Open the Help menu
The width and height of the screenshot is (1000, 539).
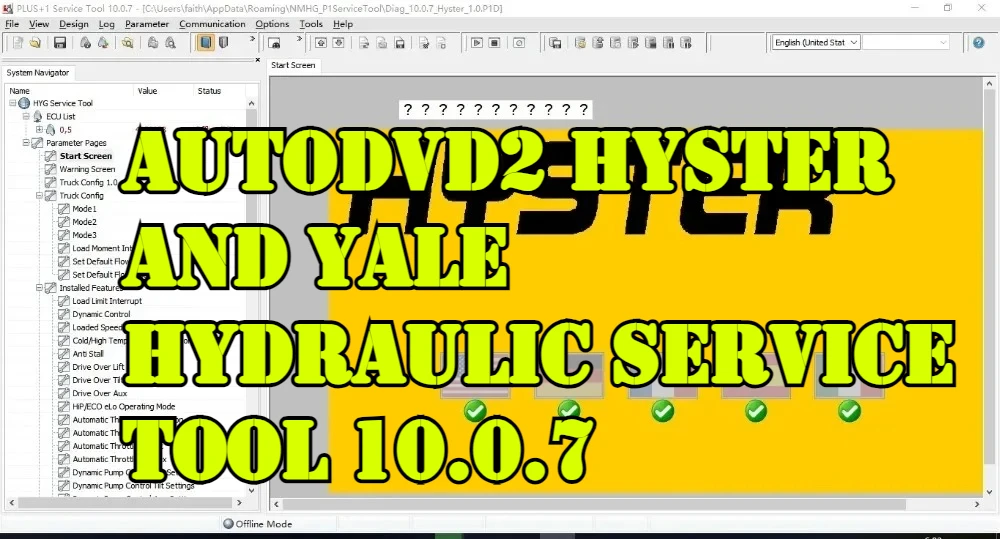tap(342, 24)
